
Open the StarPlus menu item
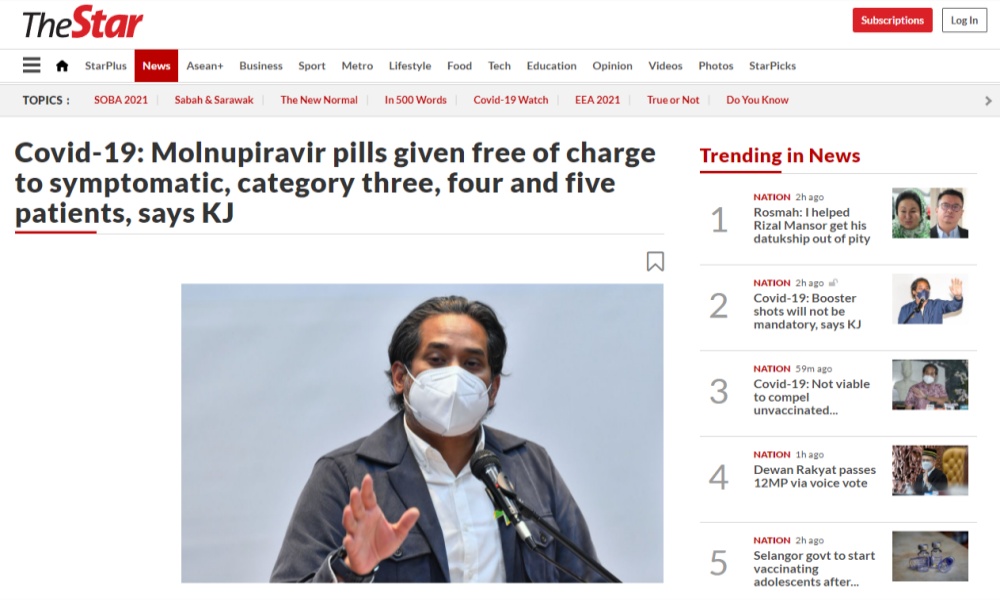click(x=106, y=66)
